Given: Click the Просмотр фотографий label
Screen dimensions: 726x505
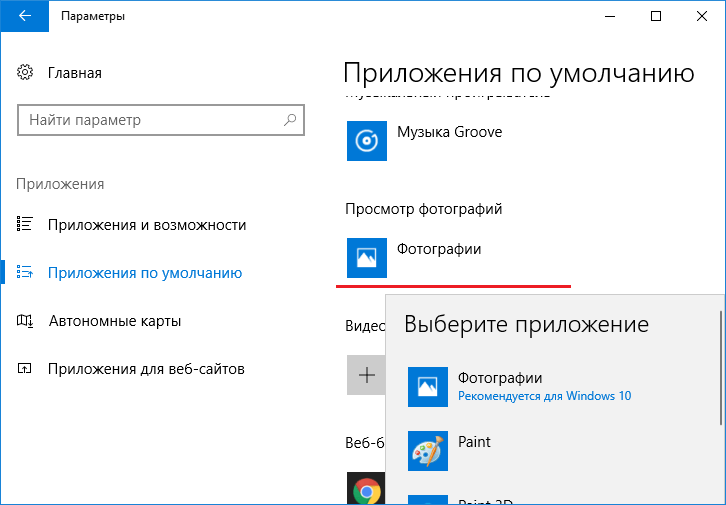Looking at the screenshot, I should (424, 209).
